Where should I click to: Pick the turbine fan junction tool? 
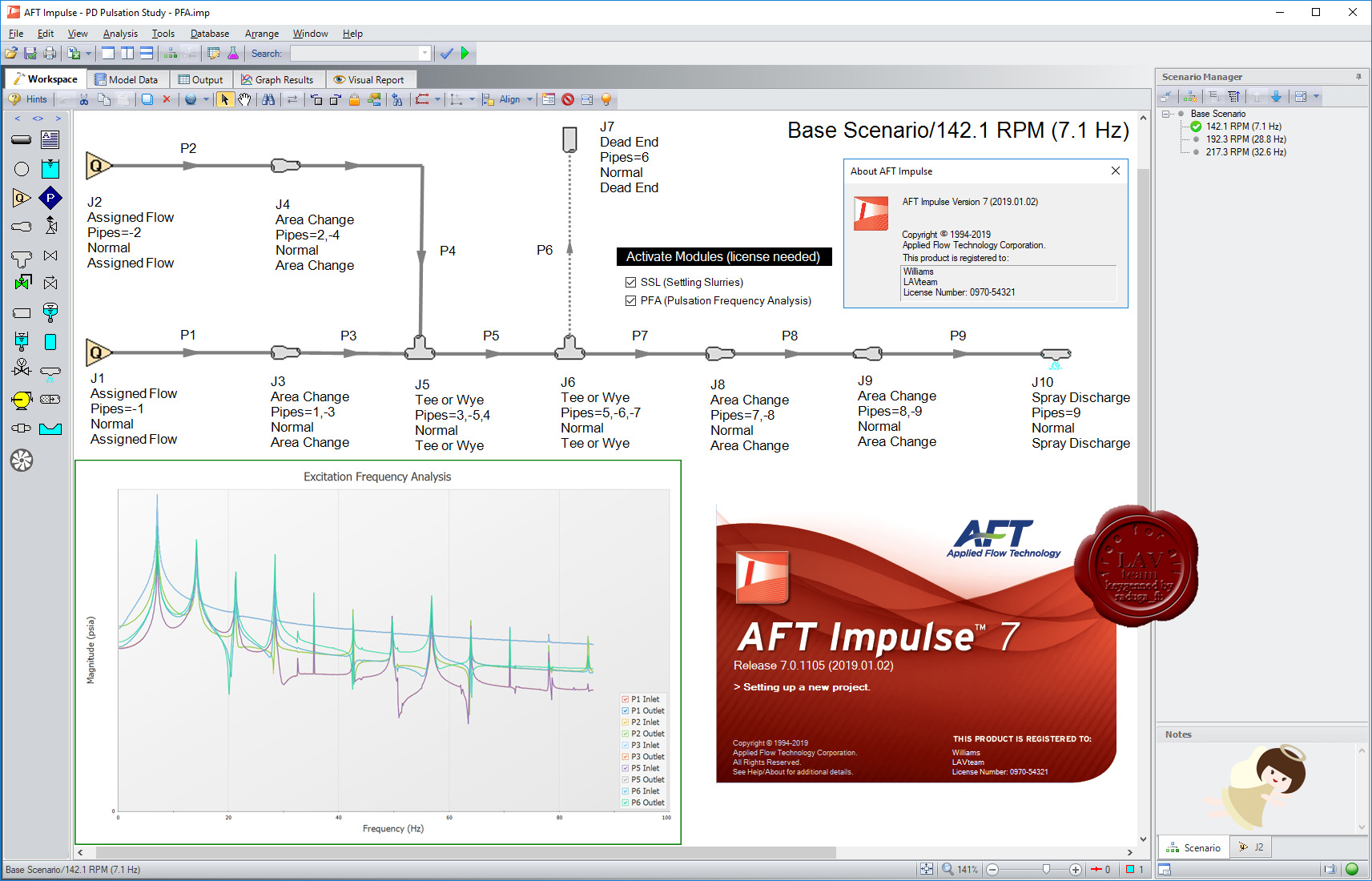(22, 461)
